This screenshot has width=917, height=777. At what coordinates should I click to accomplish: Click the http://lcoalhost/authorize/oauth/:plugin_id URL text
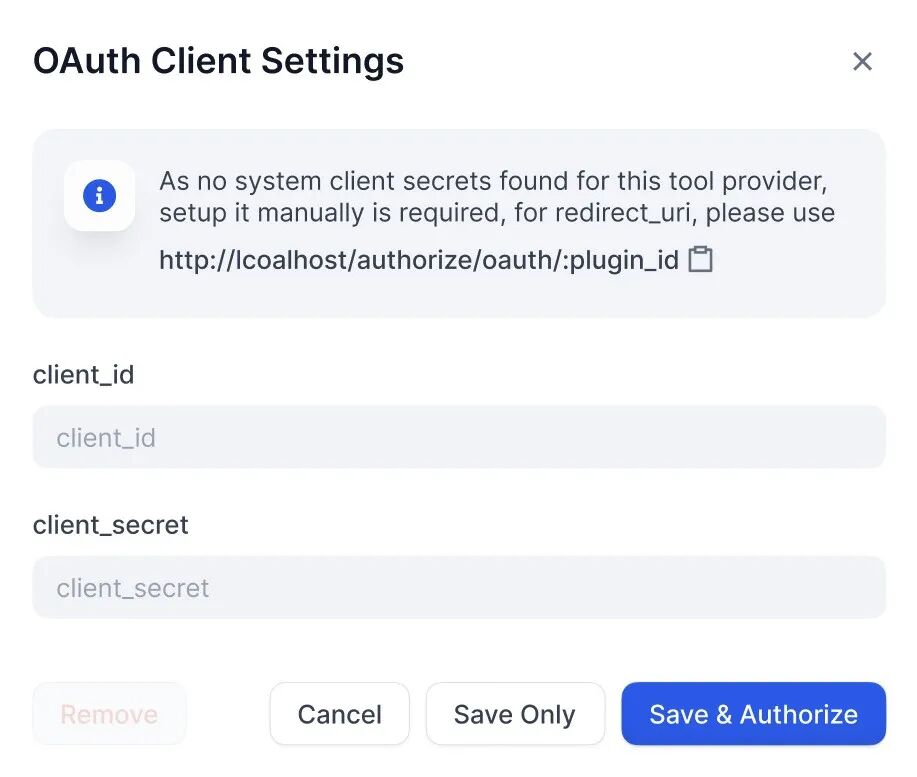(419, 261)
